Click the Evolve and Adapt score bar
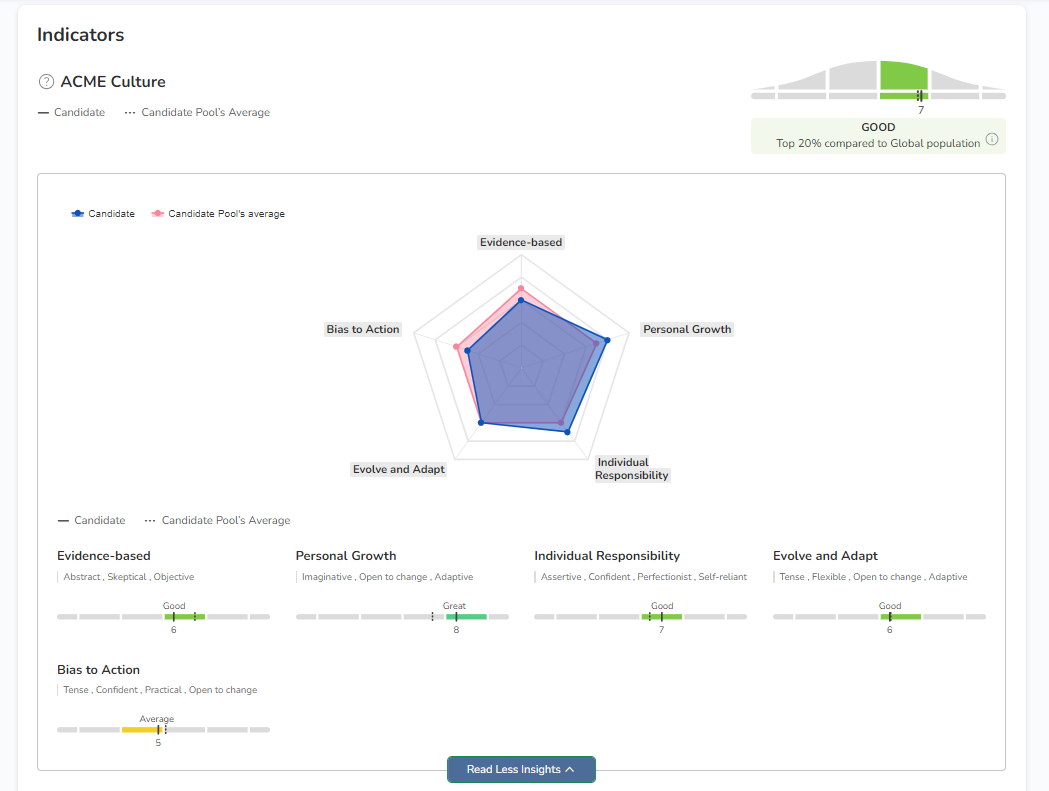 click(900, 617)
